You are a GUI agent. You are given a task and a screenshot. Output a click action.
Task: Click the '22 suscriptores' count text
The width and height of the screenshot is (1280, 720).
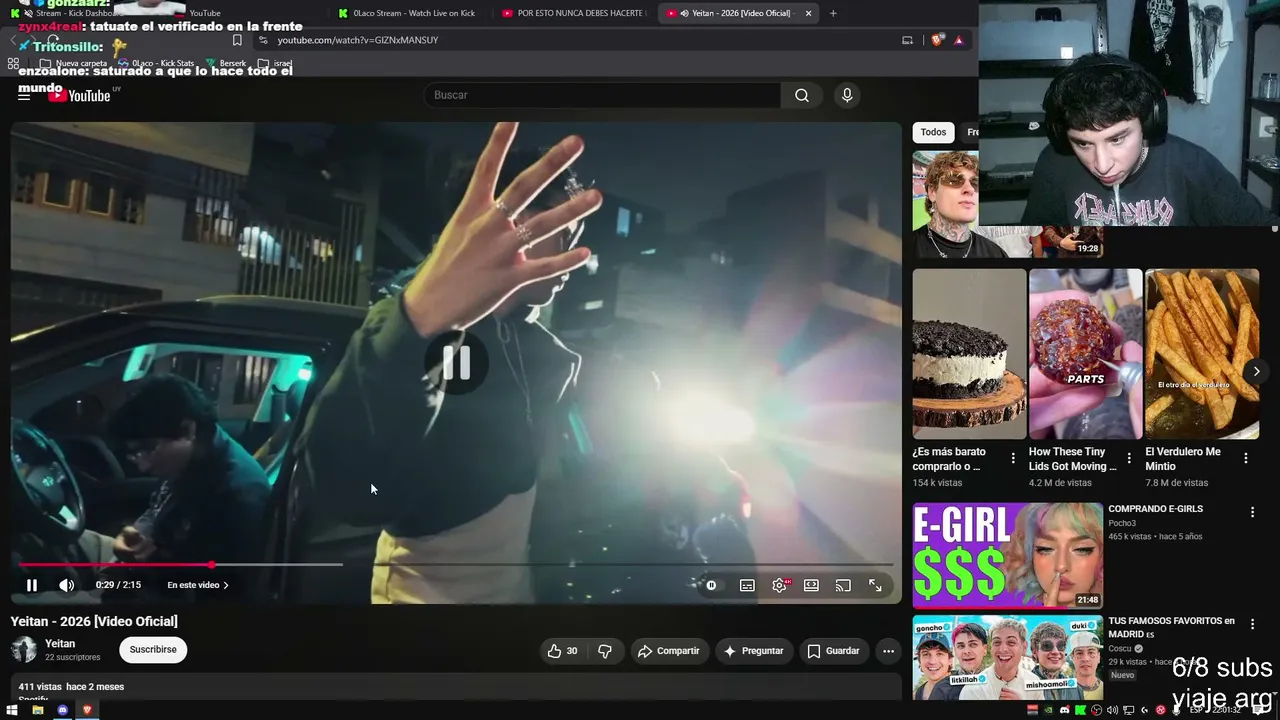coord(72,657)
